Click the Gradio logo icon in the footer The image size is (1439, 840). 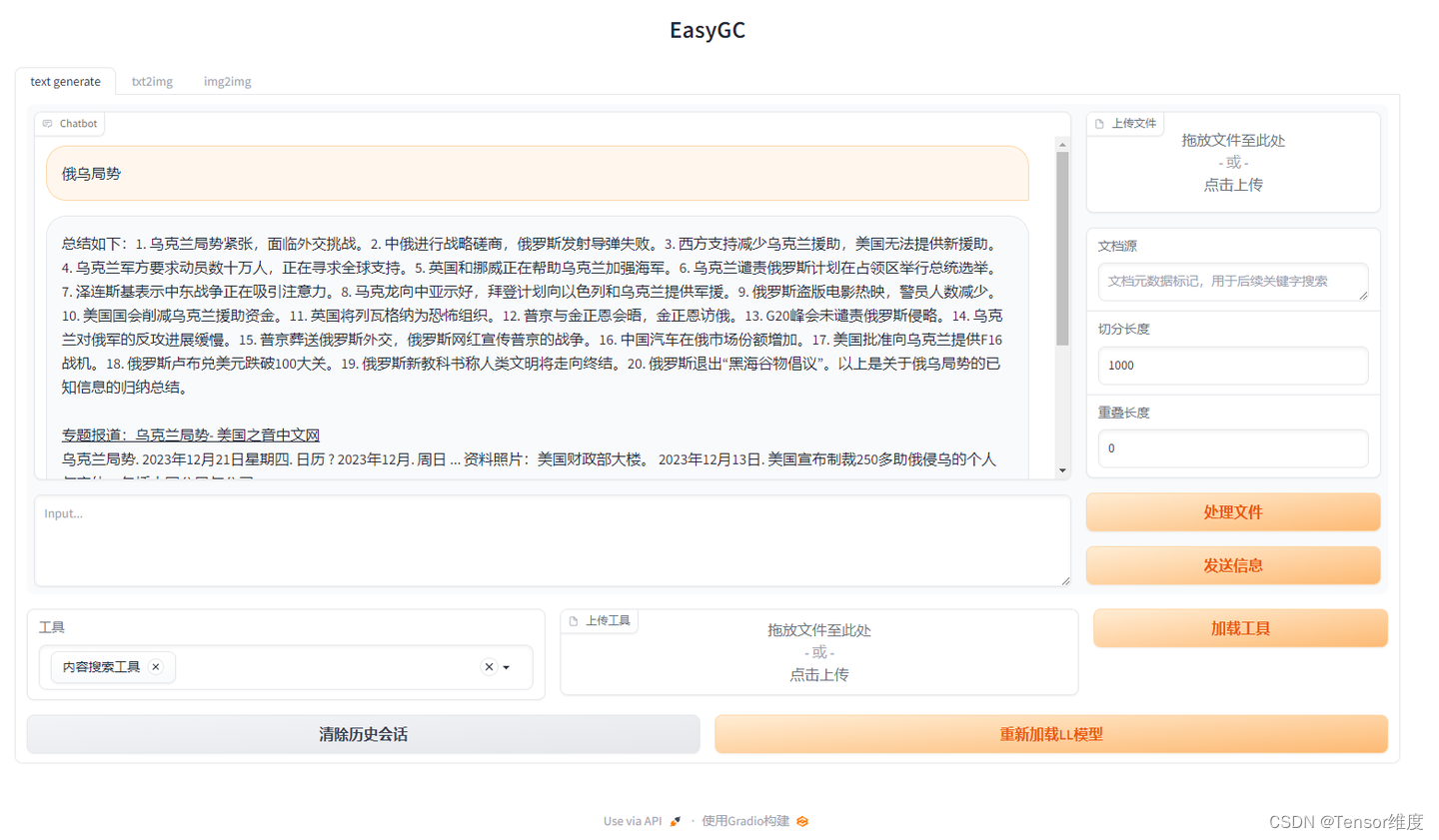[x=801, y=821]
